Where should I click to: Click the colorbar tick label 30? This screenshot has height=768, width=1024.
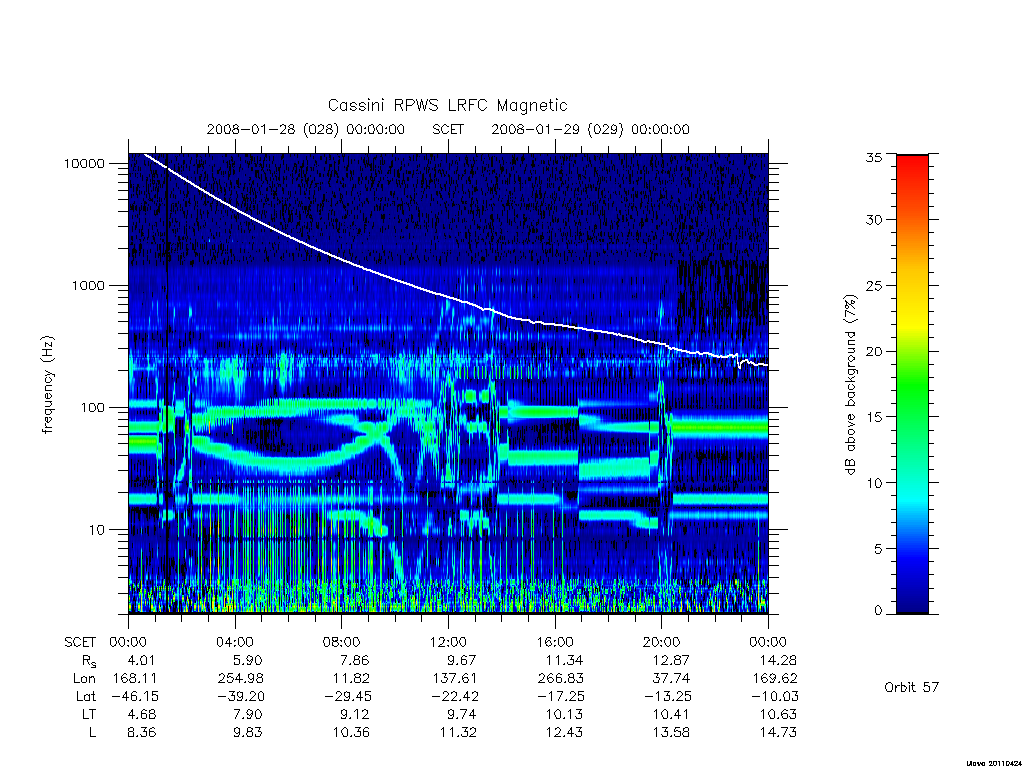[x=873, y=220]
